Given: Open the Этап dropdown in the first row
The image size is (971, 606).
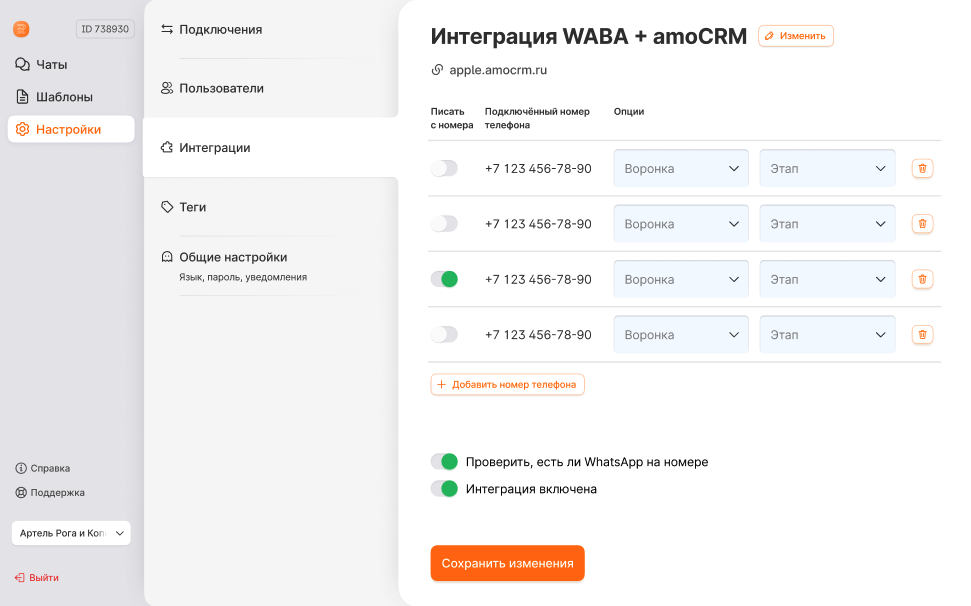Looking at the screenshot, I should [827, 168].
